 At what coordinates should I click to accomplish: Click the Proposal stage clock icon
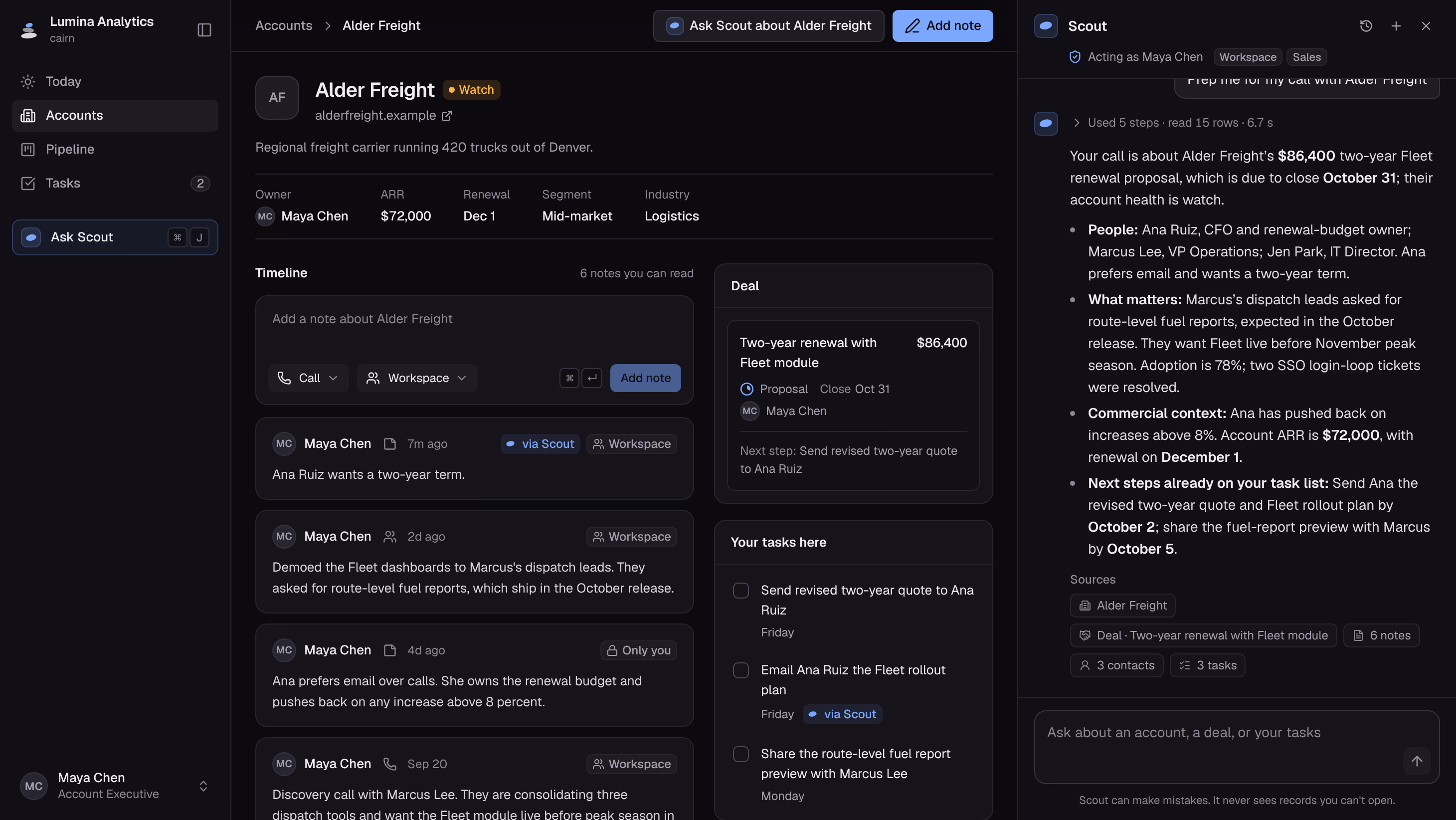click(x=746, y=389)
